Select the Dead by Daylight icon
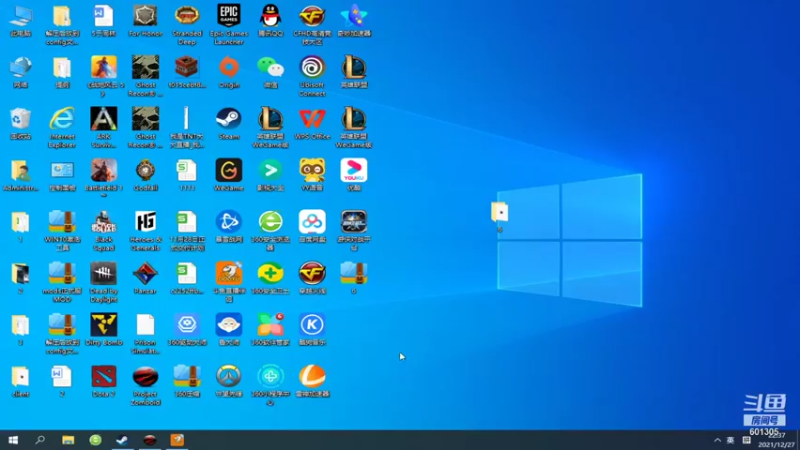The image size is (800, 450). pyautogui.click(x=104, y=282)
